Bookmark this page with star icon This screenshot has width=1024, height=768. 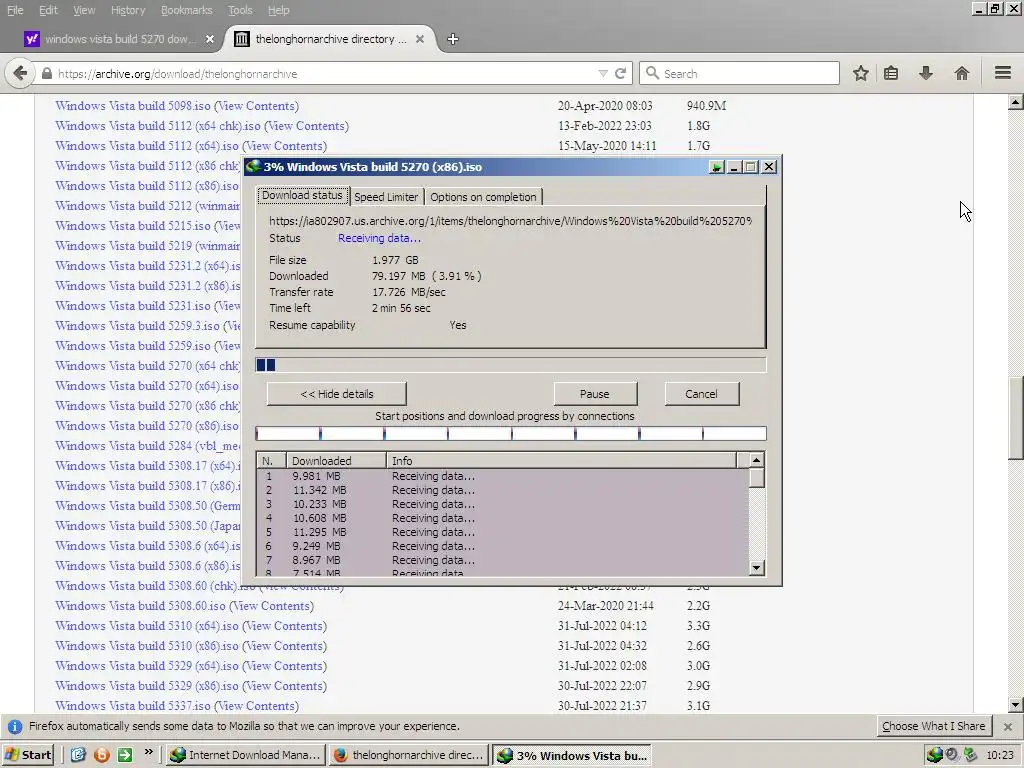860,73
